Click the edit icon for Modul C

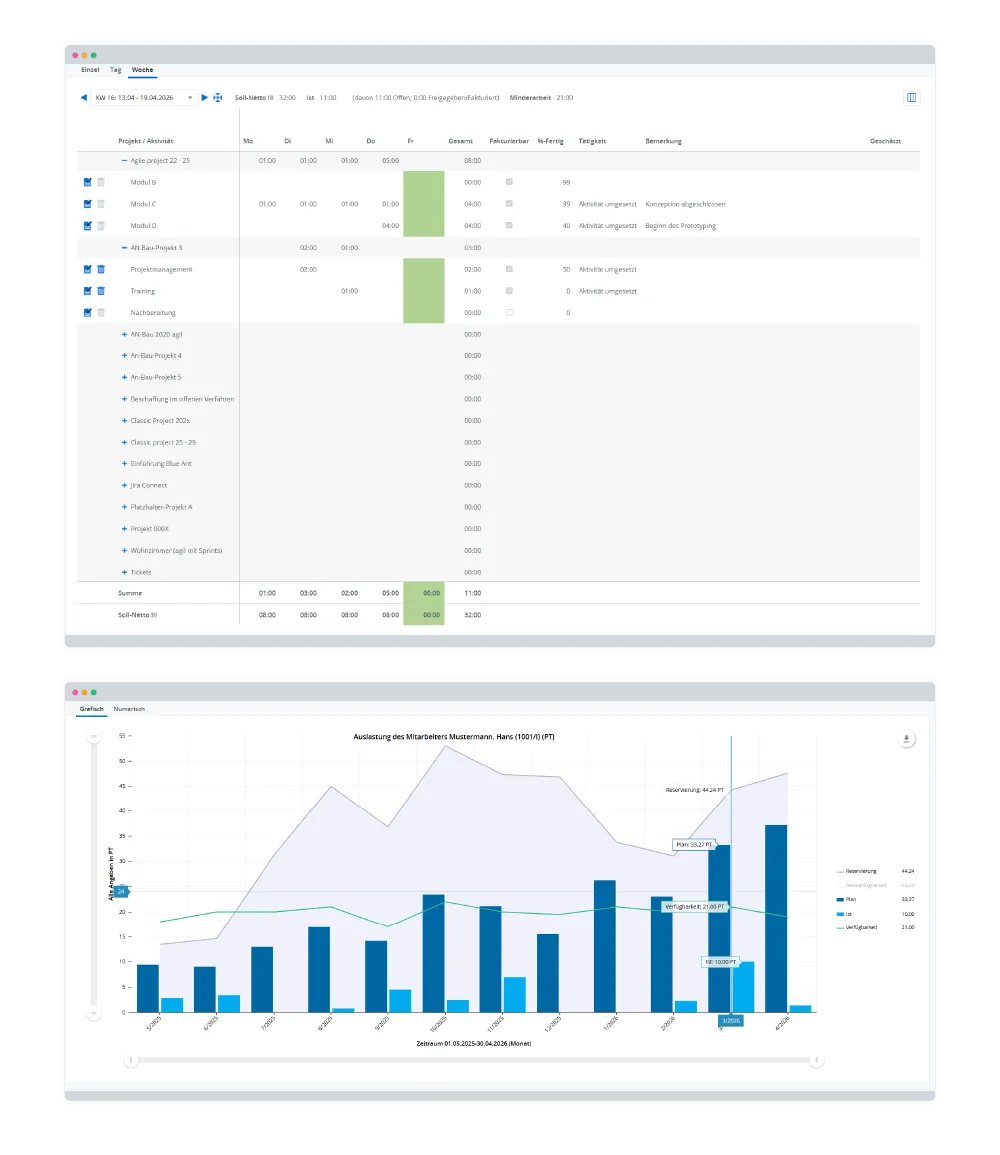coord(88,204)
